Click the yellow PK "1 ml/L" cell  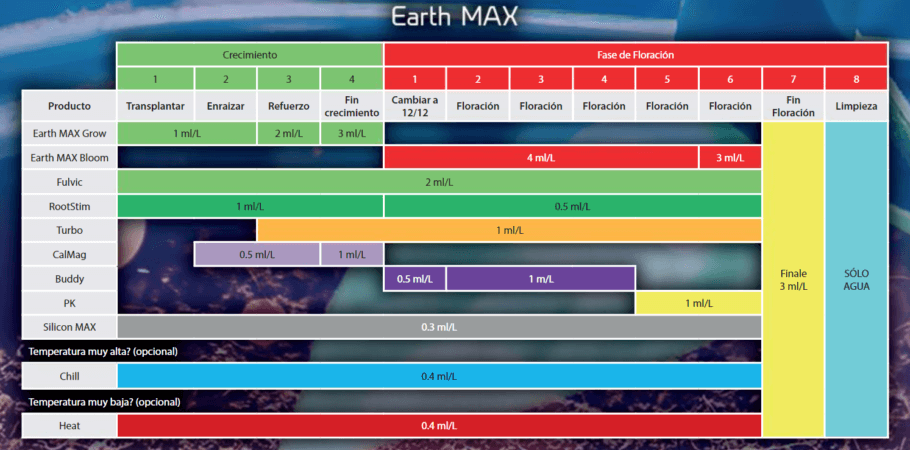699,303
